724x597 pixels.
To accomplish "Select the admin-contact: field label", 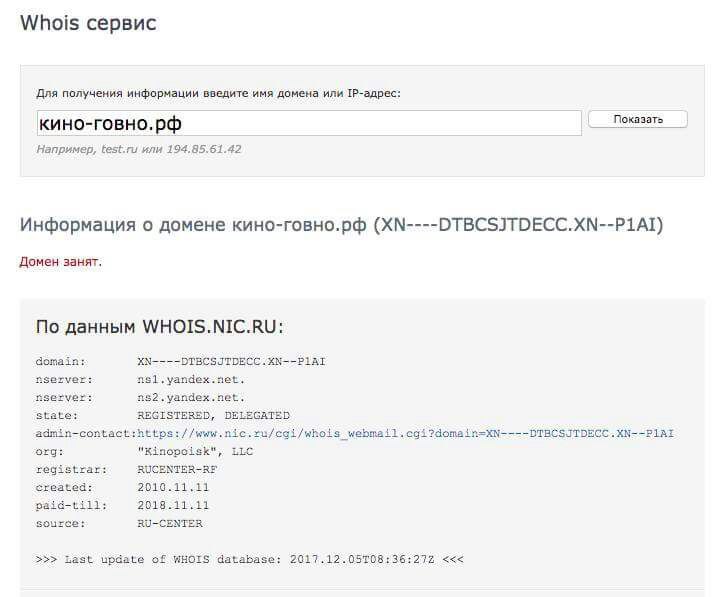I will 86,434.
